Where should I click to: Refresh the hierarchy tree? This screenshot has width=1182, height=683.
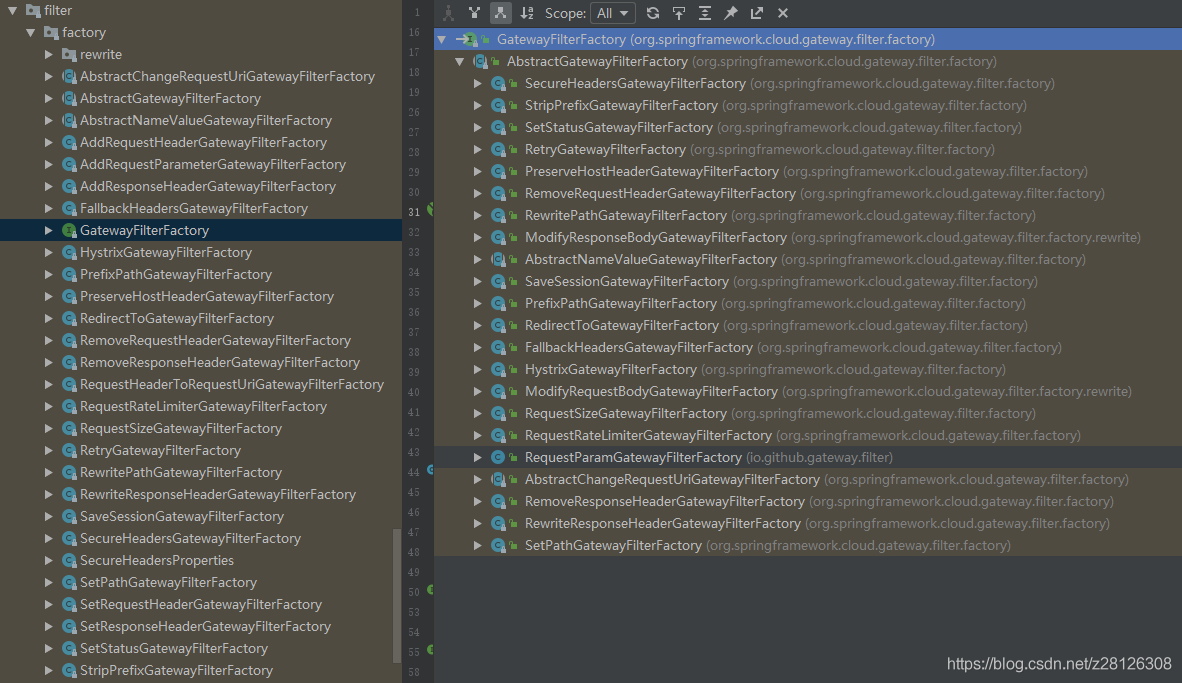(653, 13)
